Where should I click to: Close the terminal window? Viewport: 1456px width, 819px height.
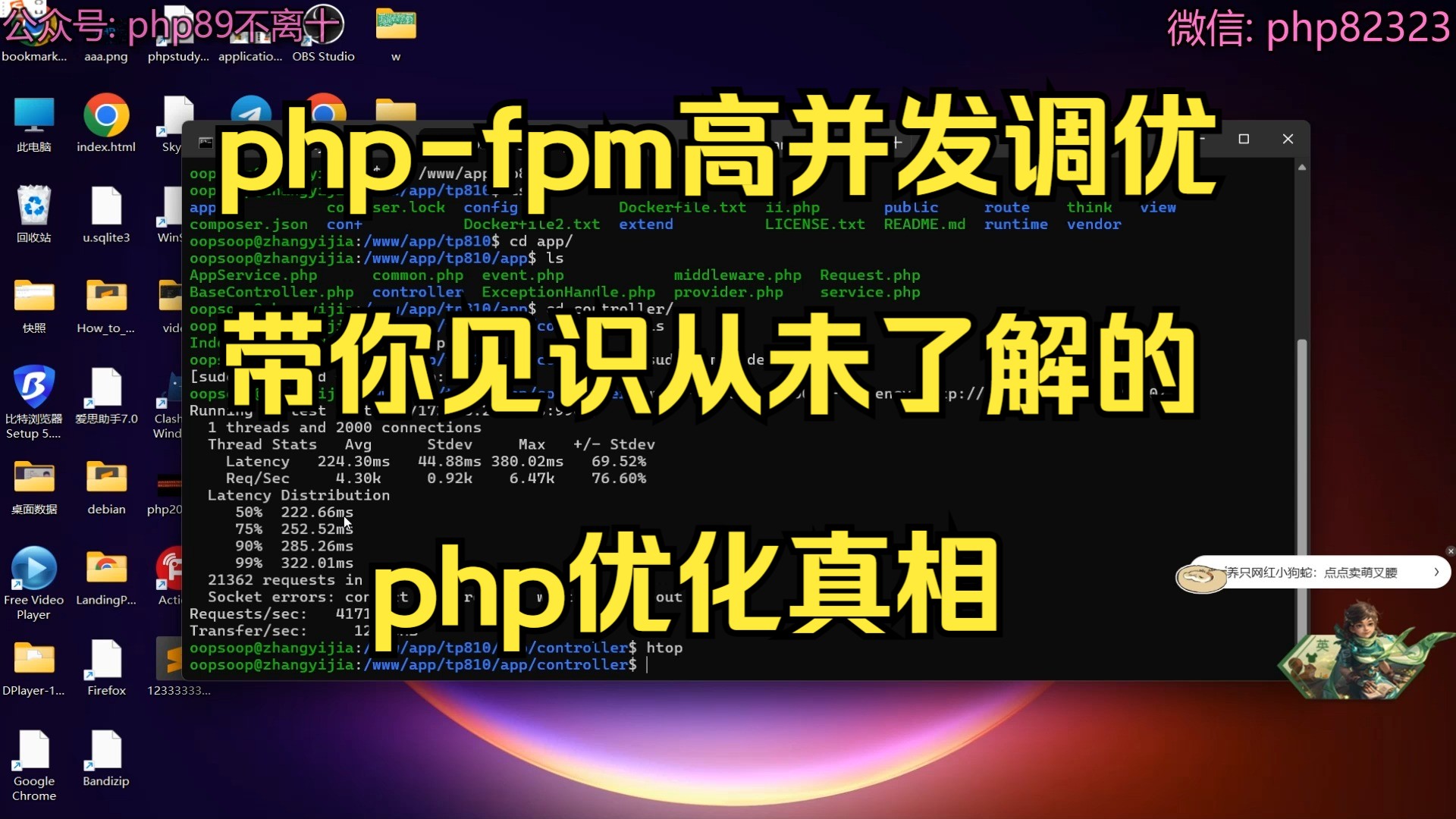pos(1288,139)
